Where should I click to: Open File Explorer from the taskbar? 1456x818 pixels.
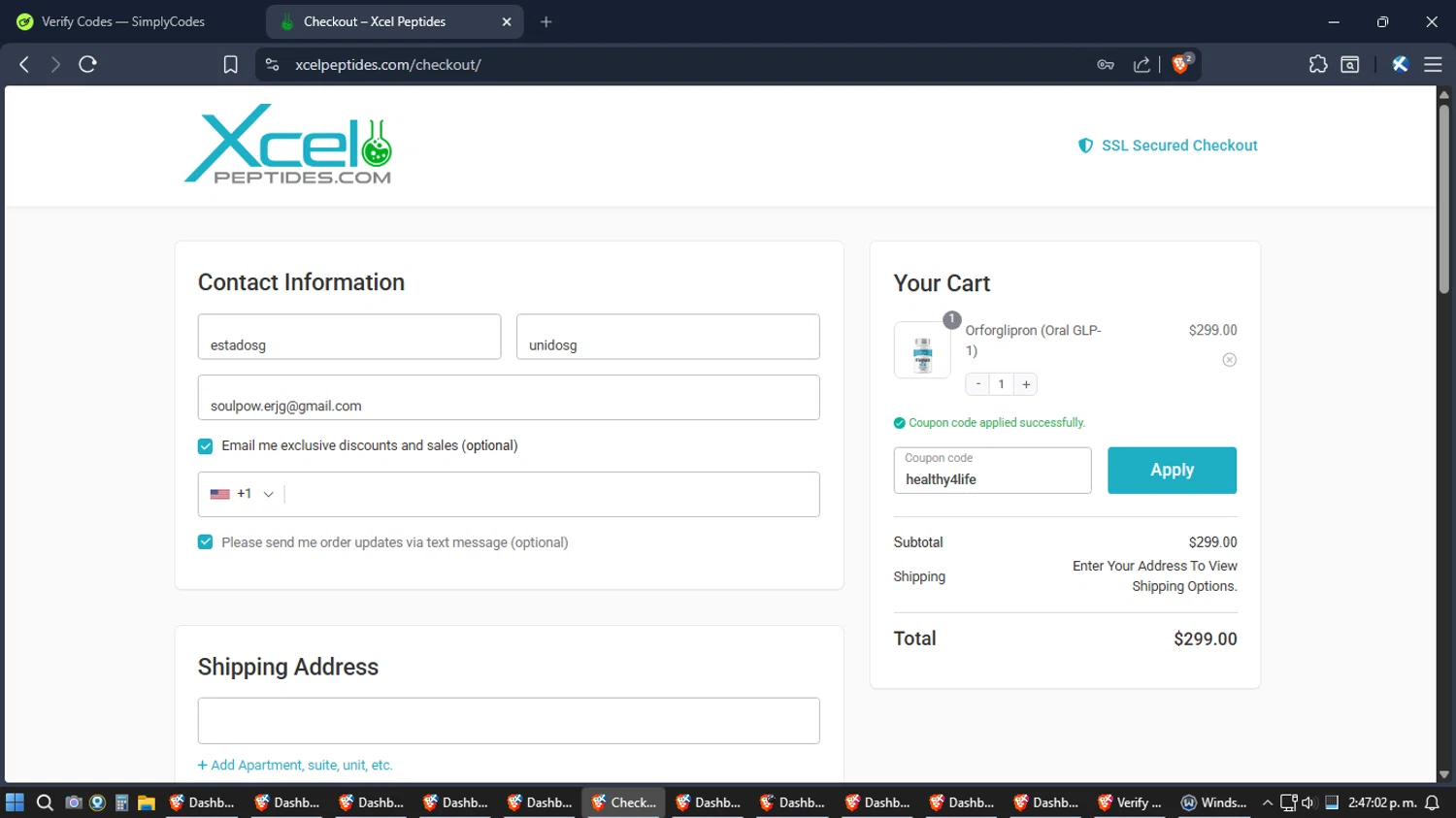tap(147, 802)
